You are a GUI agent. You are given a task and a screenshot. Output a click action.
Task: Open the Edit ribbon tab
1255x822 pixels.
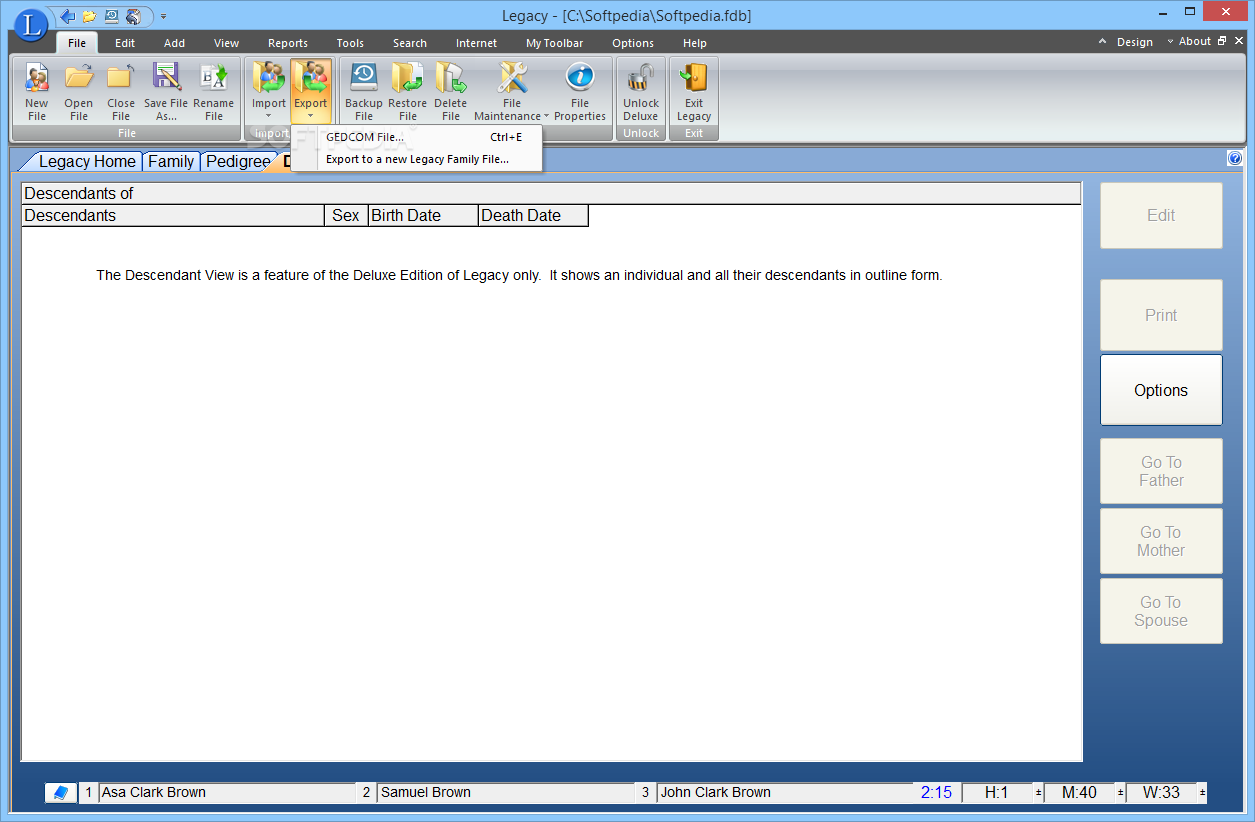125,43
